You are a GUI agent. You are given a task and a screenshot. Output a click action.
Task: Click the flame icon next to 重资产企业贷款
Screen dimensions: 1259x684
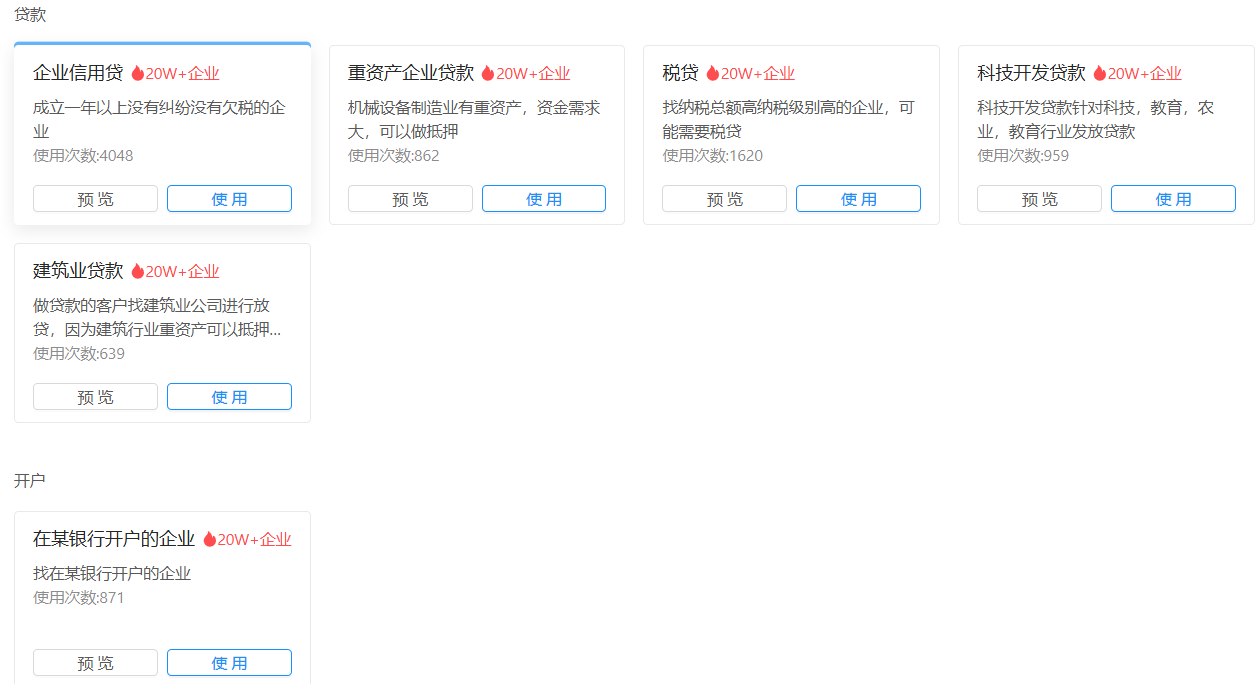pyautogui.click(x=488, y=73)
